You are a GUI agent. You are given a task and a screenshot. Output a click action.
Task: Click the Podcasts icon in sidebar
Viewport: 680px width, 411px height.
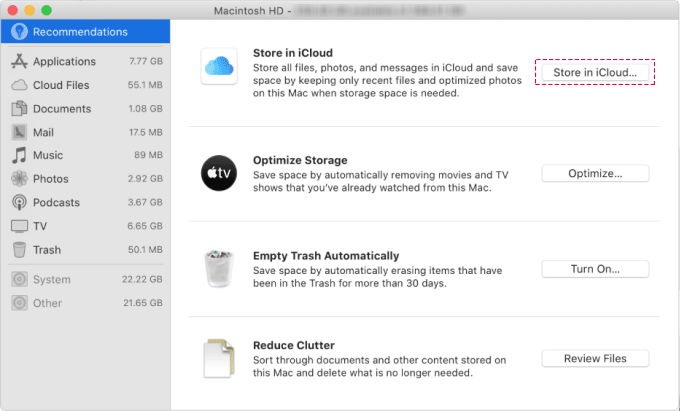click(19, 202)
